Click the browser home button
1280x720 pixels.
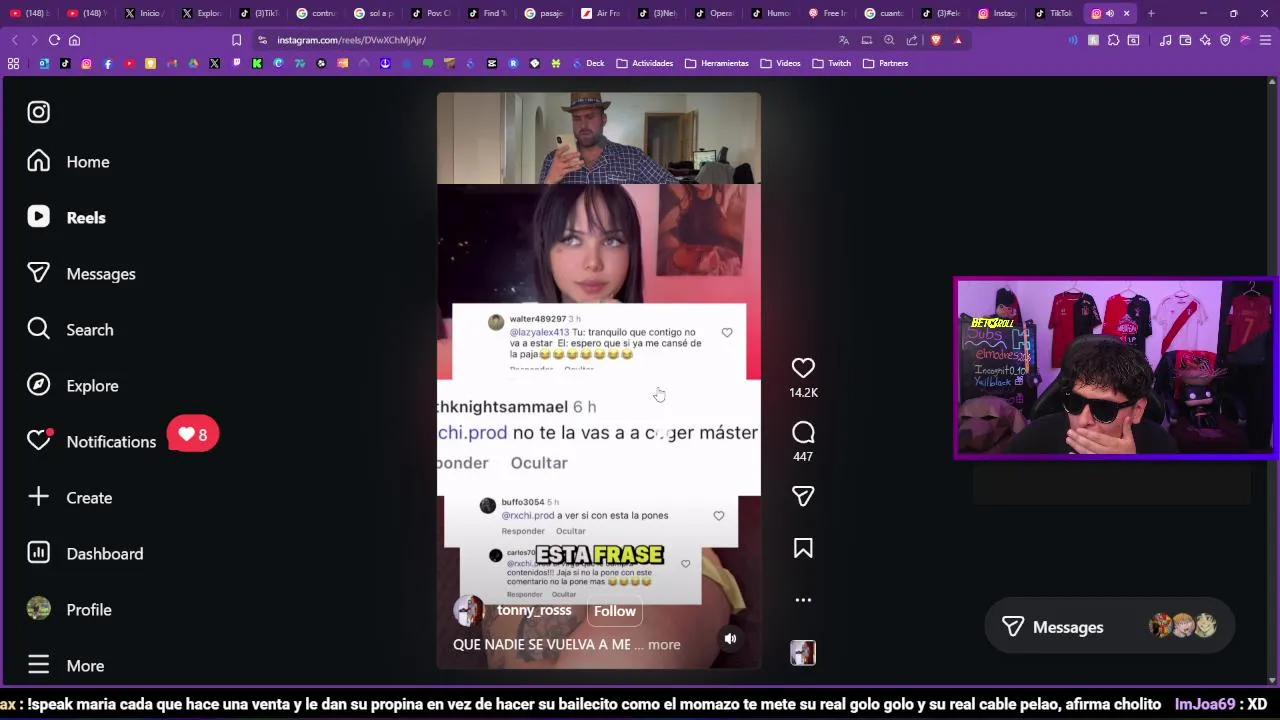(x=74, y=40)
